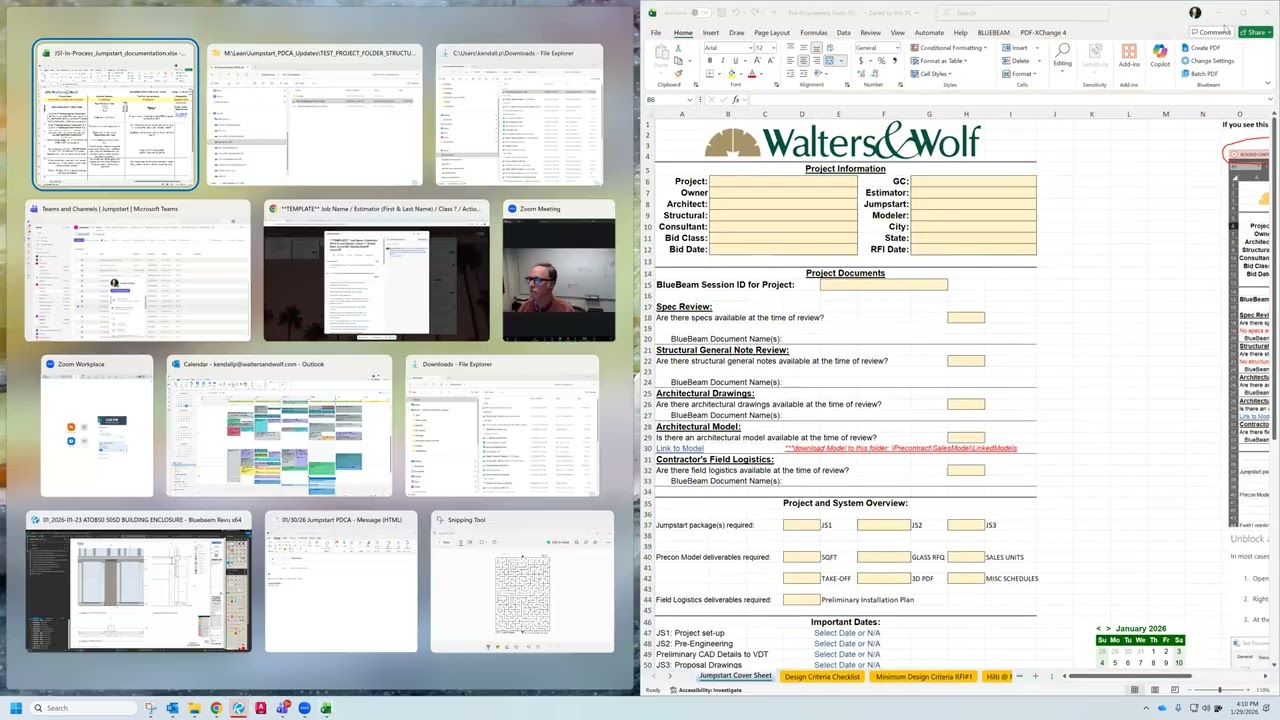Click the Cut scissors icon in Clipboard group
The width and height of the screenshot is (1280, 720).
(679, 48)
